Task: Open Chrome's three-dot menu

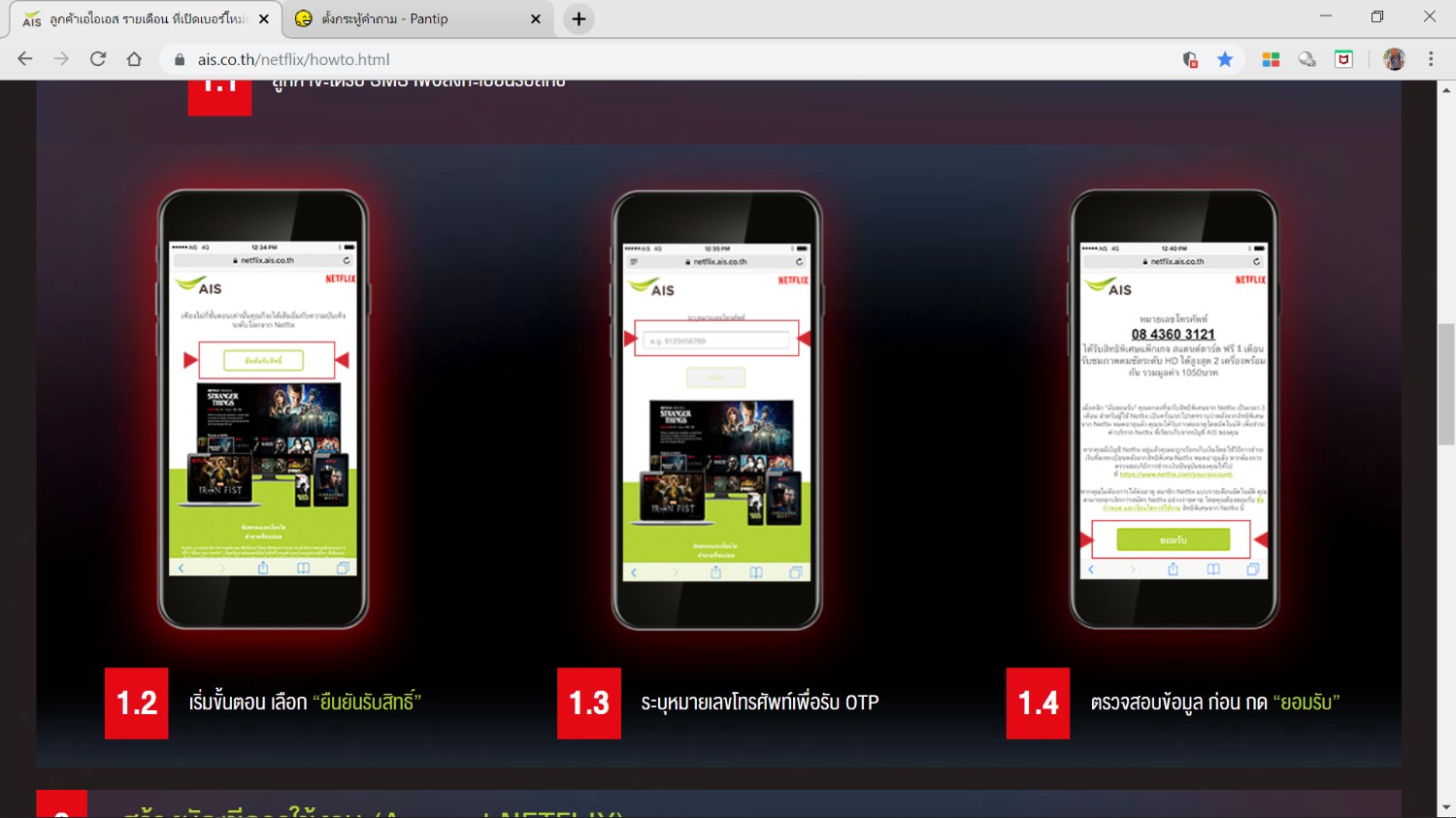Action: click(1431, 59)
